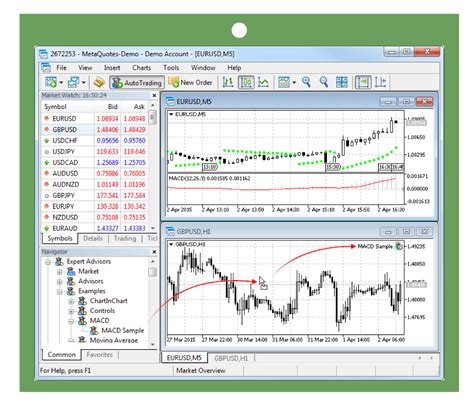Click the document icon left of File menu
The image size is (474, 408).
point(46,68)
